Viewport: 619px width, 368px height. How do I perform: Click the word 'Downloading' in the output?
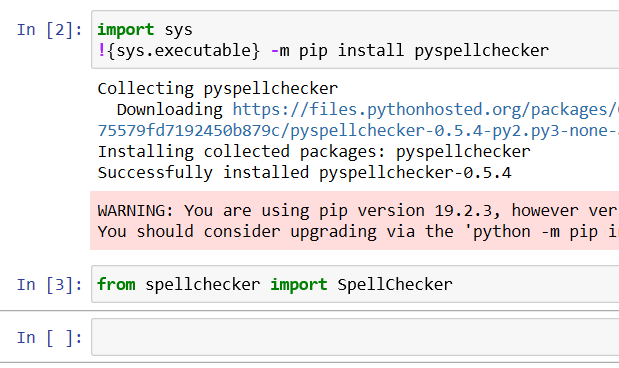(x=169, y=110)
